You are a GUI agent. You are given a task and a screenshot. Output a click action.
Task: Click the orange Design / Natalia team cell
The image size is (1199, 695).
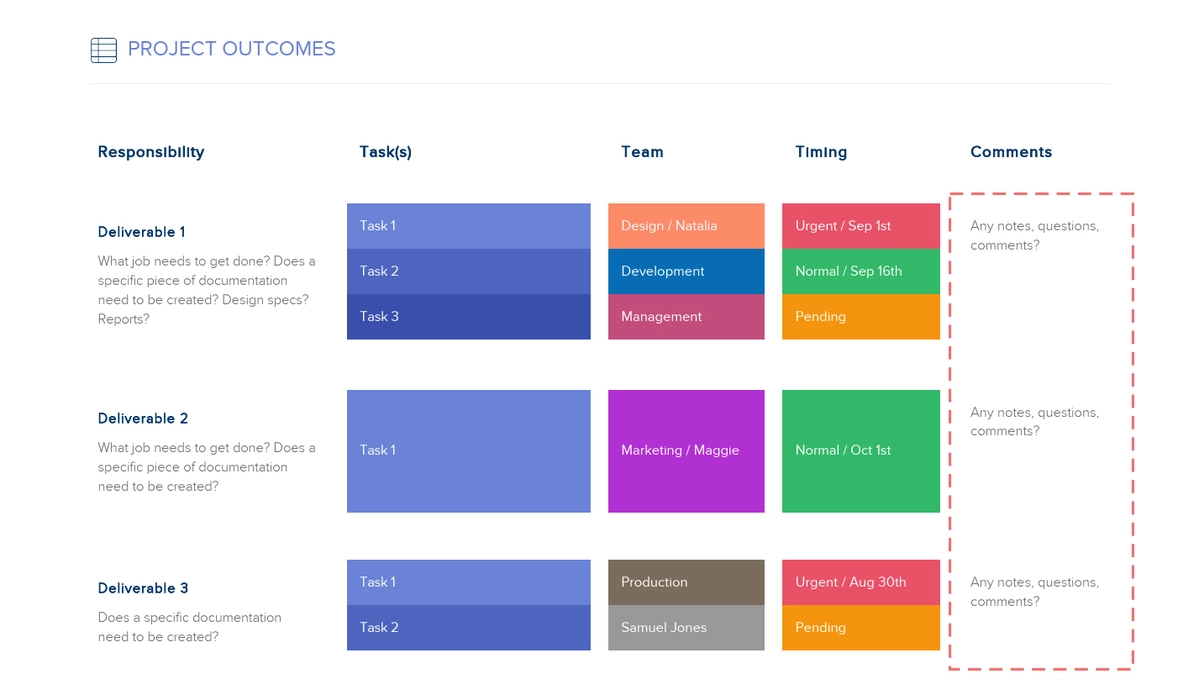pos(686,226)
